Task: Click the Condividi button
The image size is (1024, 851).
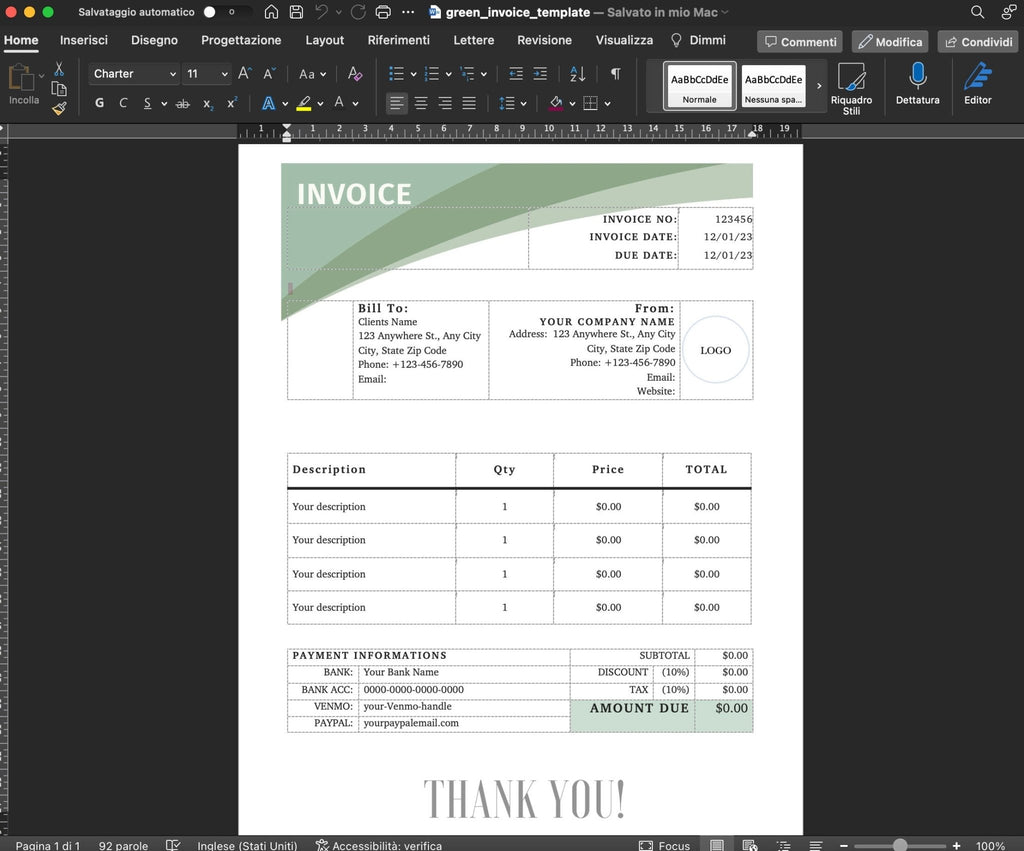Action: click(x=977, y=41)
